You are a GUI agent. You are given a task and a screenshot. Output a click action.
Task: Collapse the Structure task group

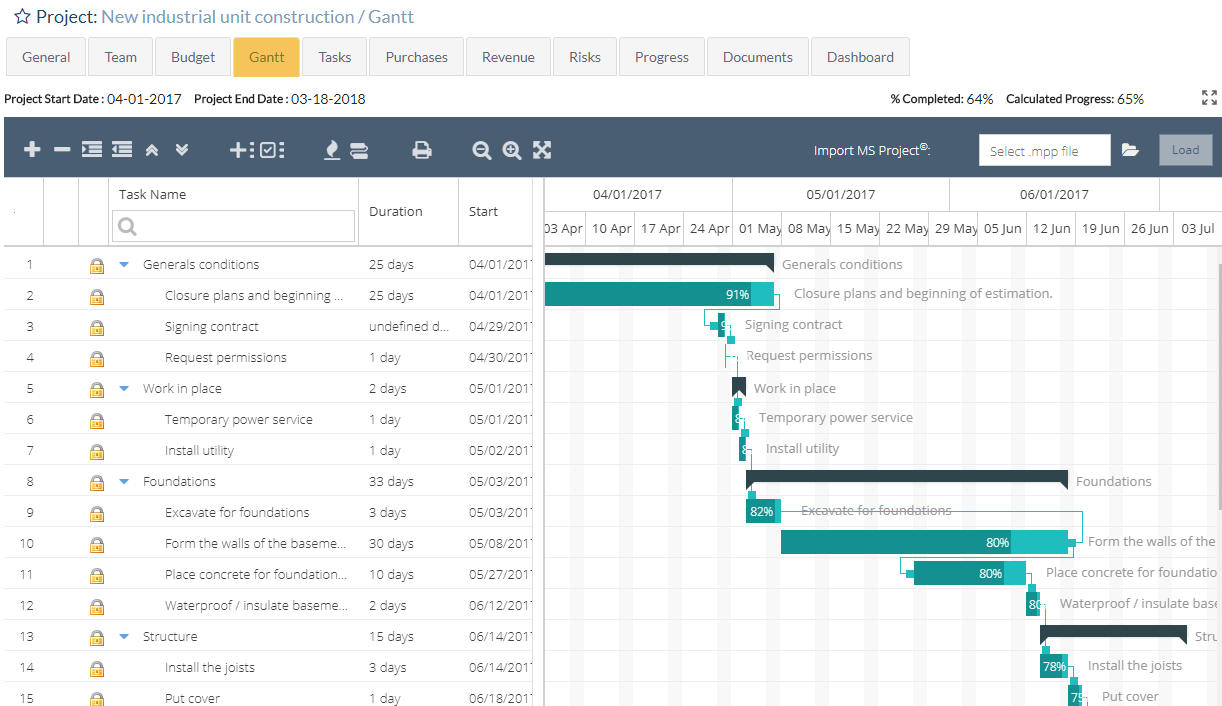pyautogui.click(x=123, y=636)
